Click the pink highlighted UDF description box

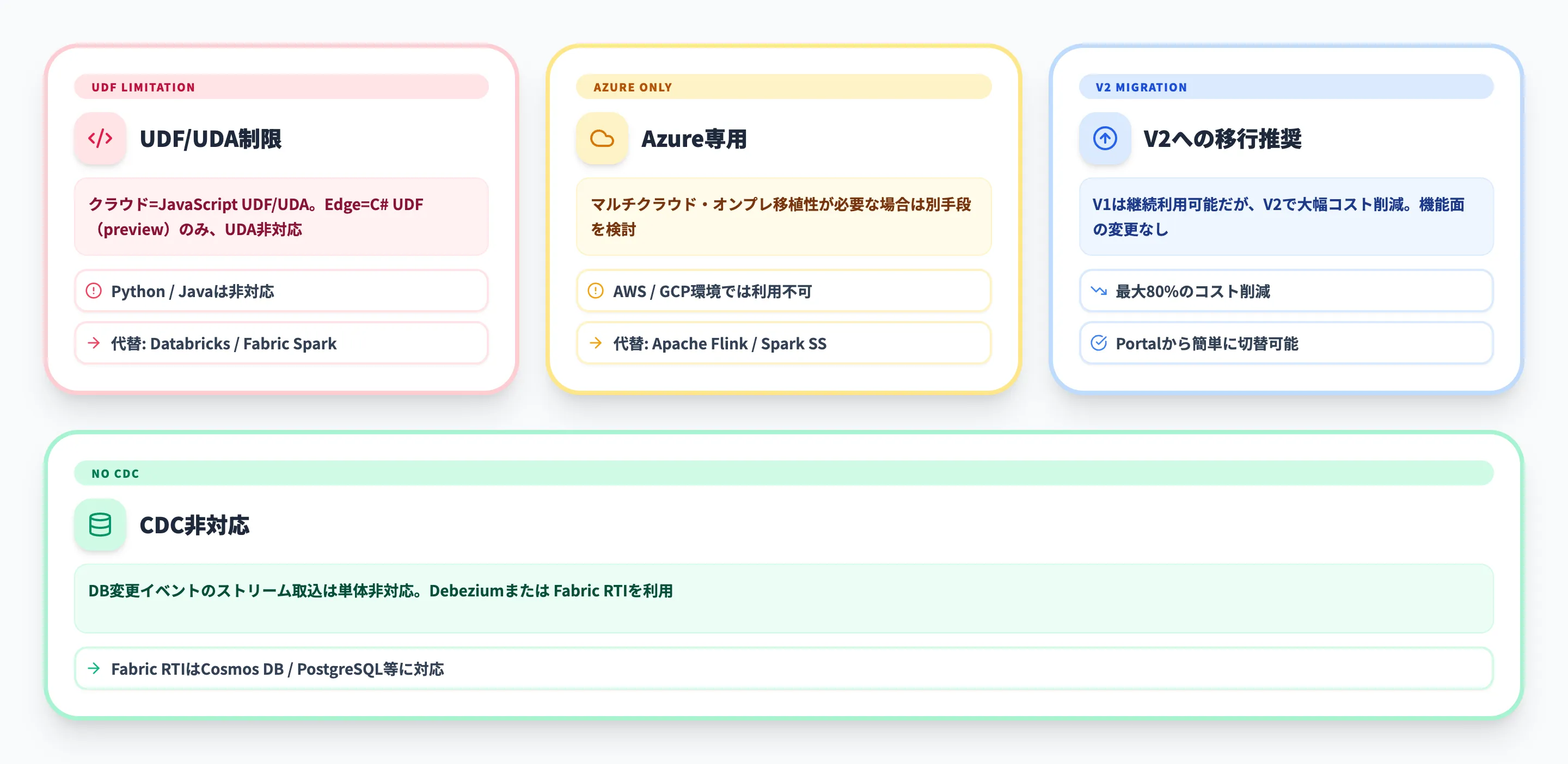281,217
